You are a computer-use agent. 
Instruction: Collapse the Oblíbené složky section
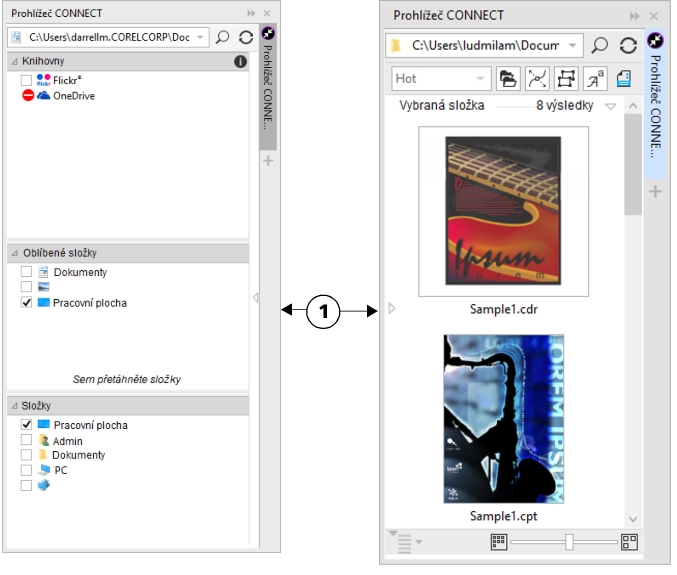(14, 254)
